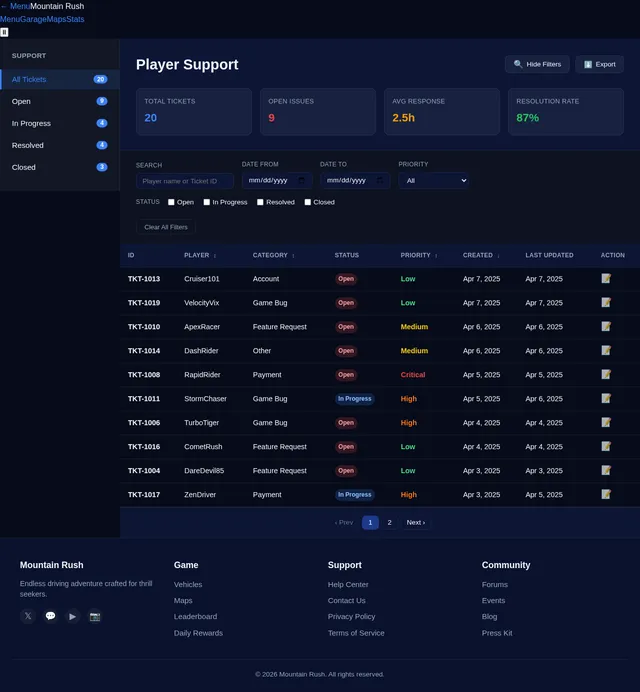This screenshot has width=640, height=692.
Task: Select pagination page 1
Action: 370,523
